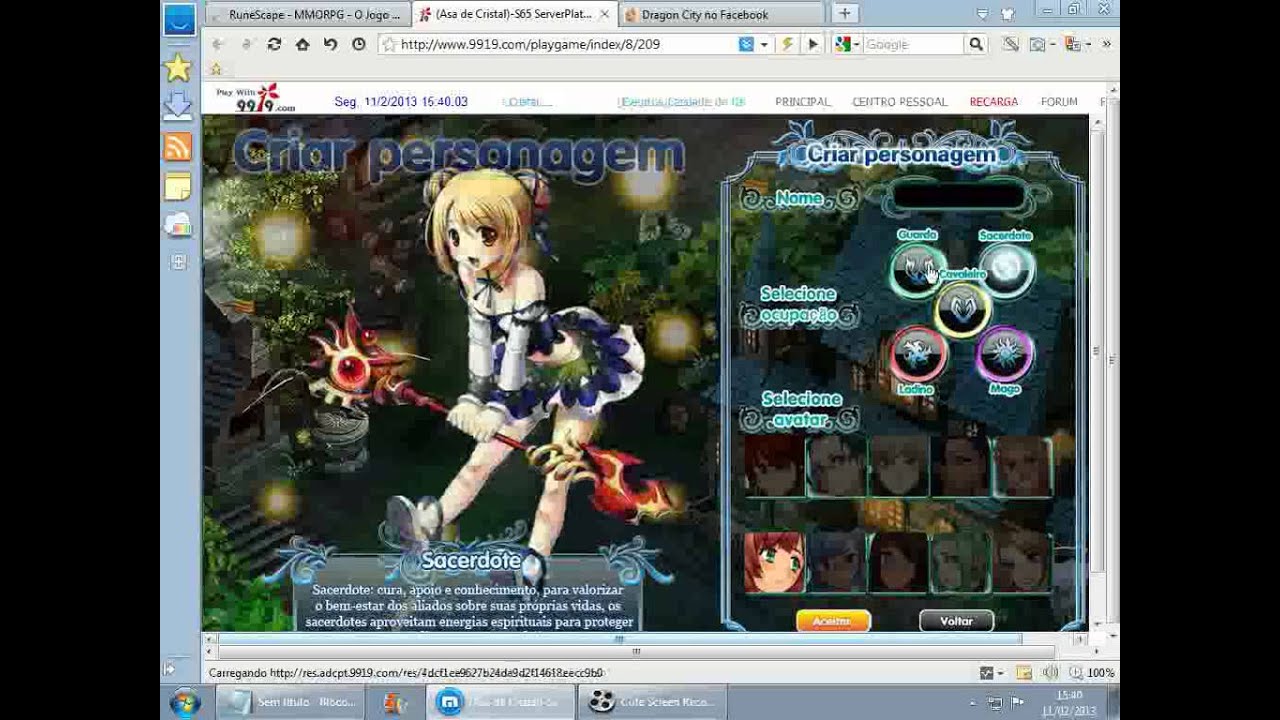Viewport: 1280px width, 720px height.
Task: Select the second avatar in bottom row
Action: tap(836, 563)
